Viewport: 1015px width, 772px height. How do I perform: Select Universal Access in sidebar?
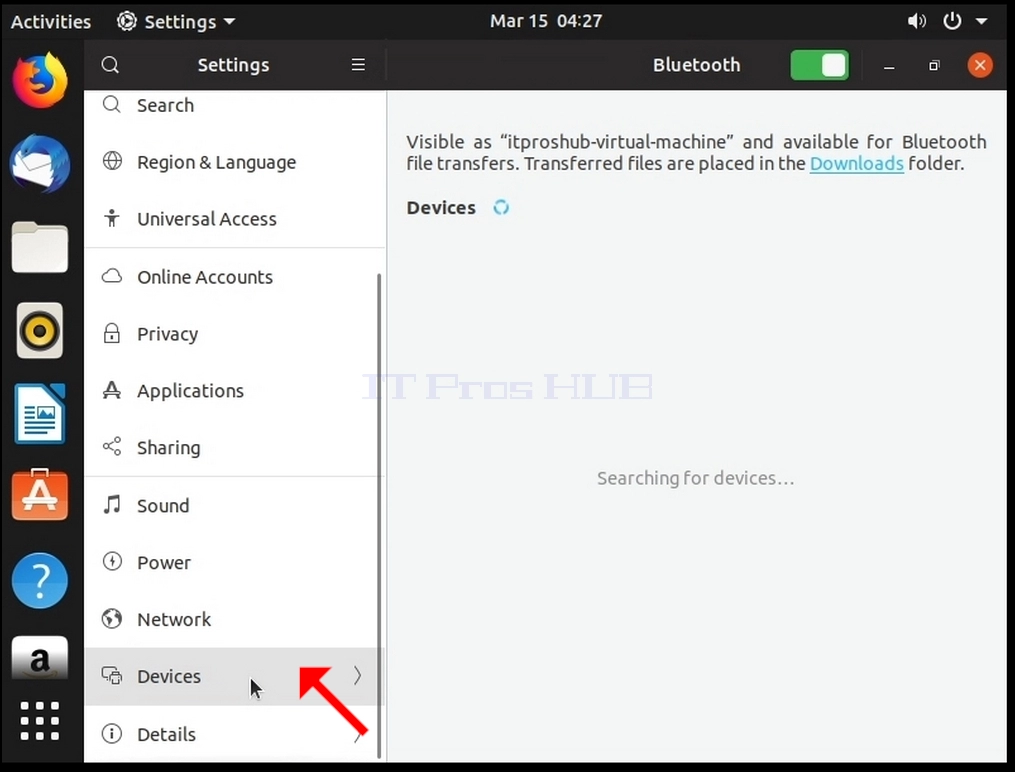[235, 219]
